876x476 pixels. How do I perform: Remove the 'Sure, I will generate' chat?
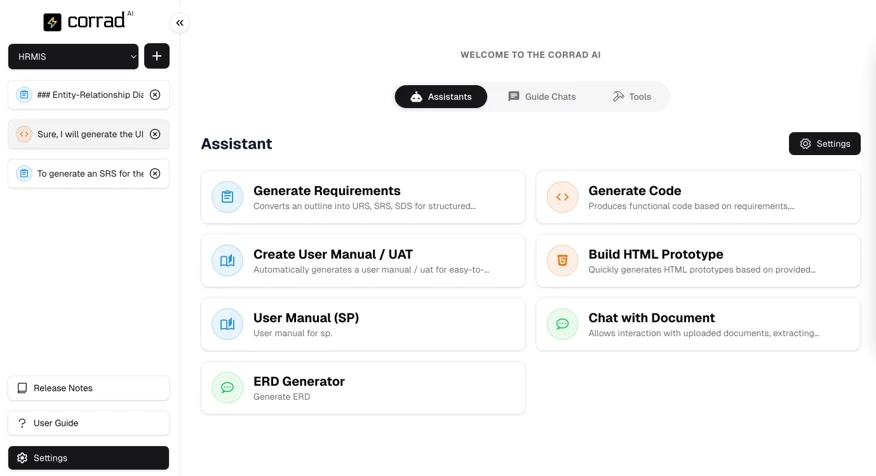coord(155,134)
